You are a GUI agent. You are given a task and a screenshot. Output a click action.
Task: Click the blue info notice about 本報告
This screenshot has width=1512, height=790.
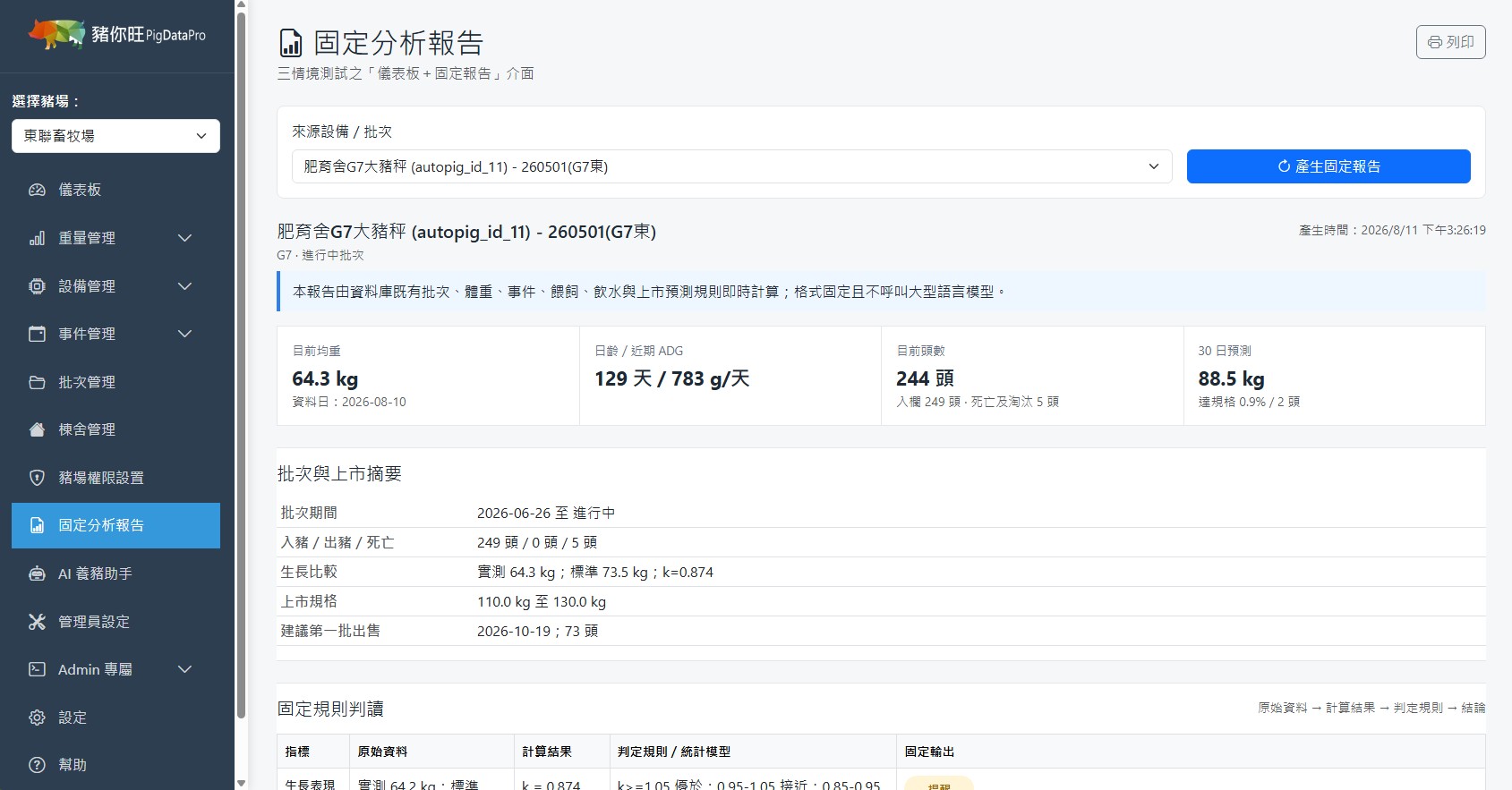click(x=881, y=292)
